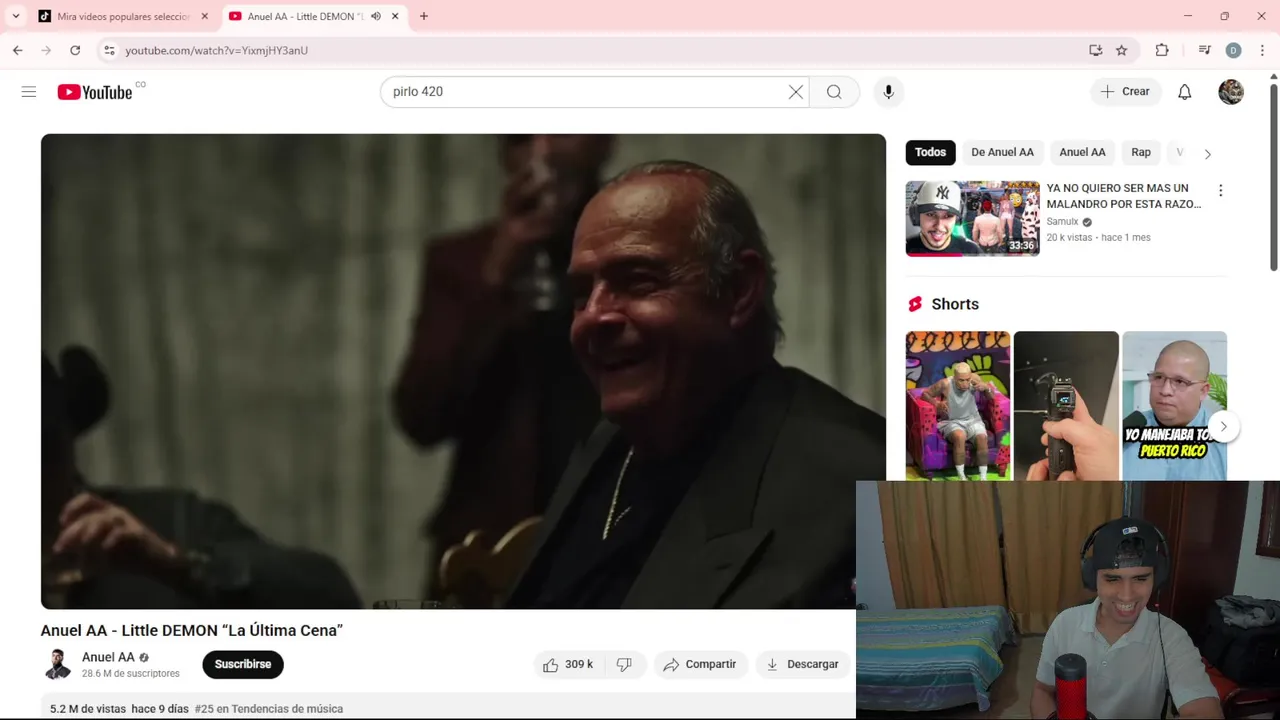Bookmark this page with star icon
The width and height of the screenshot is (1280, 720).
click(x=1122, y=50)
